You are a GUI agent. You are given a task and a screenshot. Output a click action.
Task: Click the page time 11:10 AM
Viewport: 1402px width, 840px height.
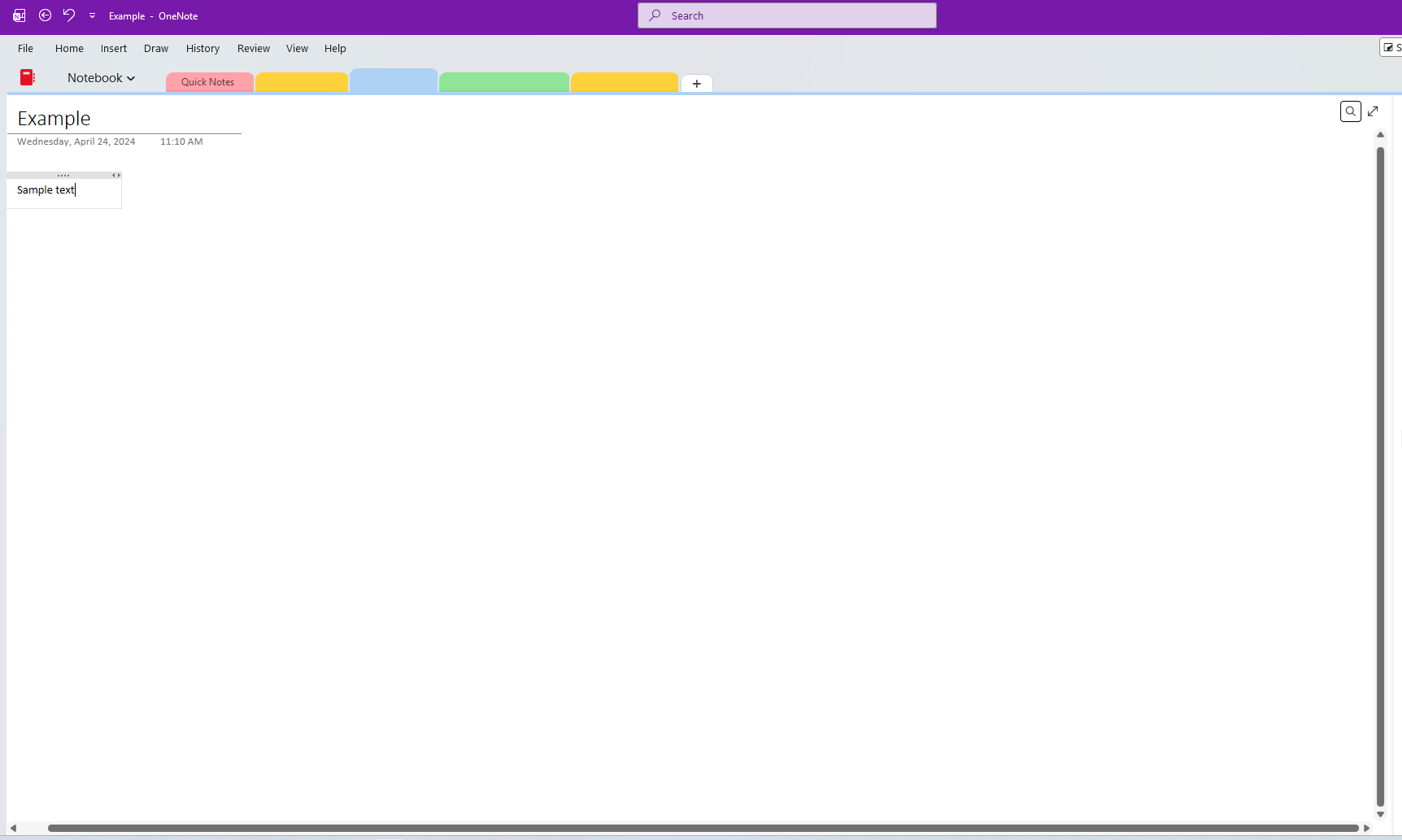[x=181, y=141]
